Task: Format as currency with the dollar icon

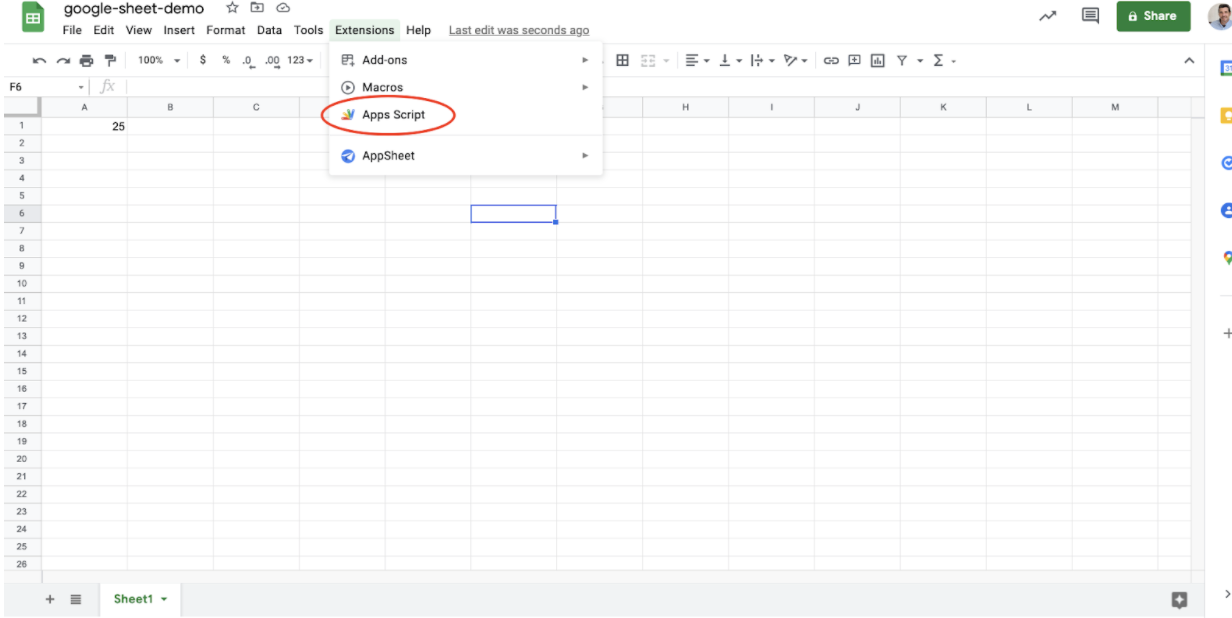Action: [x=203, y=60]
